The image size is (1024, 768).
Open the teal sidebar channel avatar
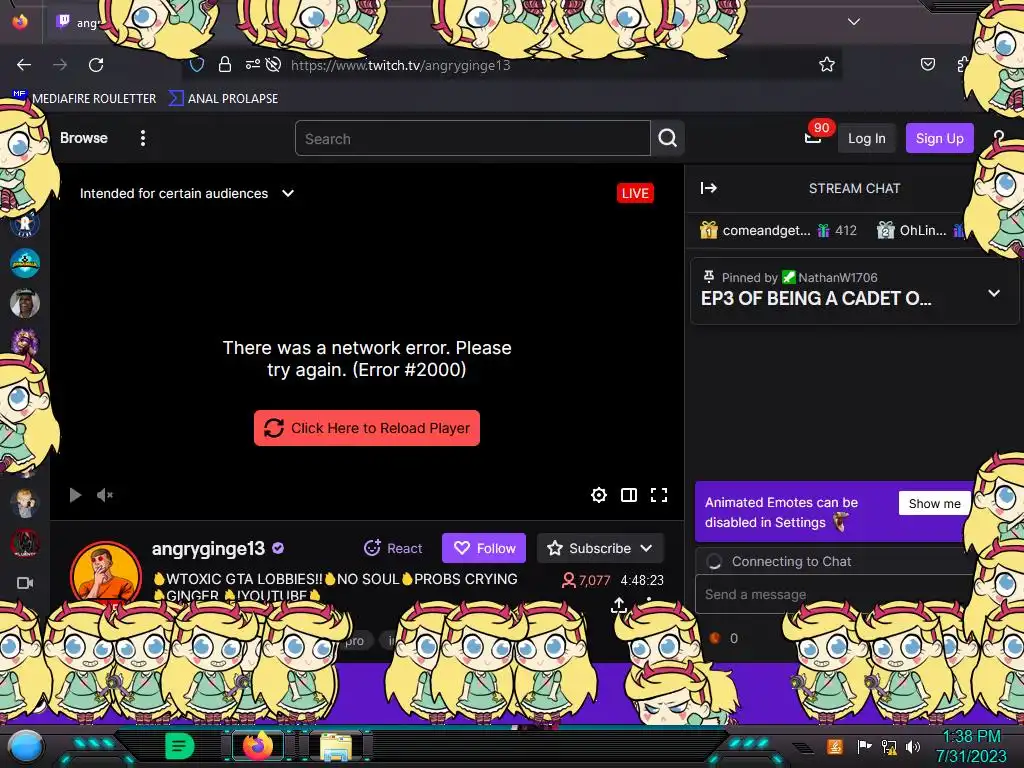click(25, 263)
